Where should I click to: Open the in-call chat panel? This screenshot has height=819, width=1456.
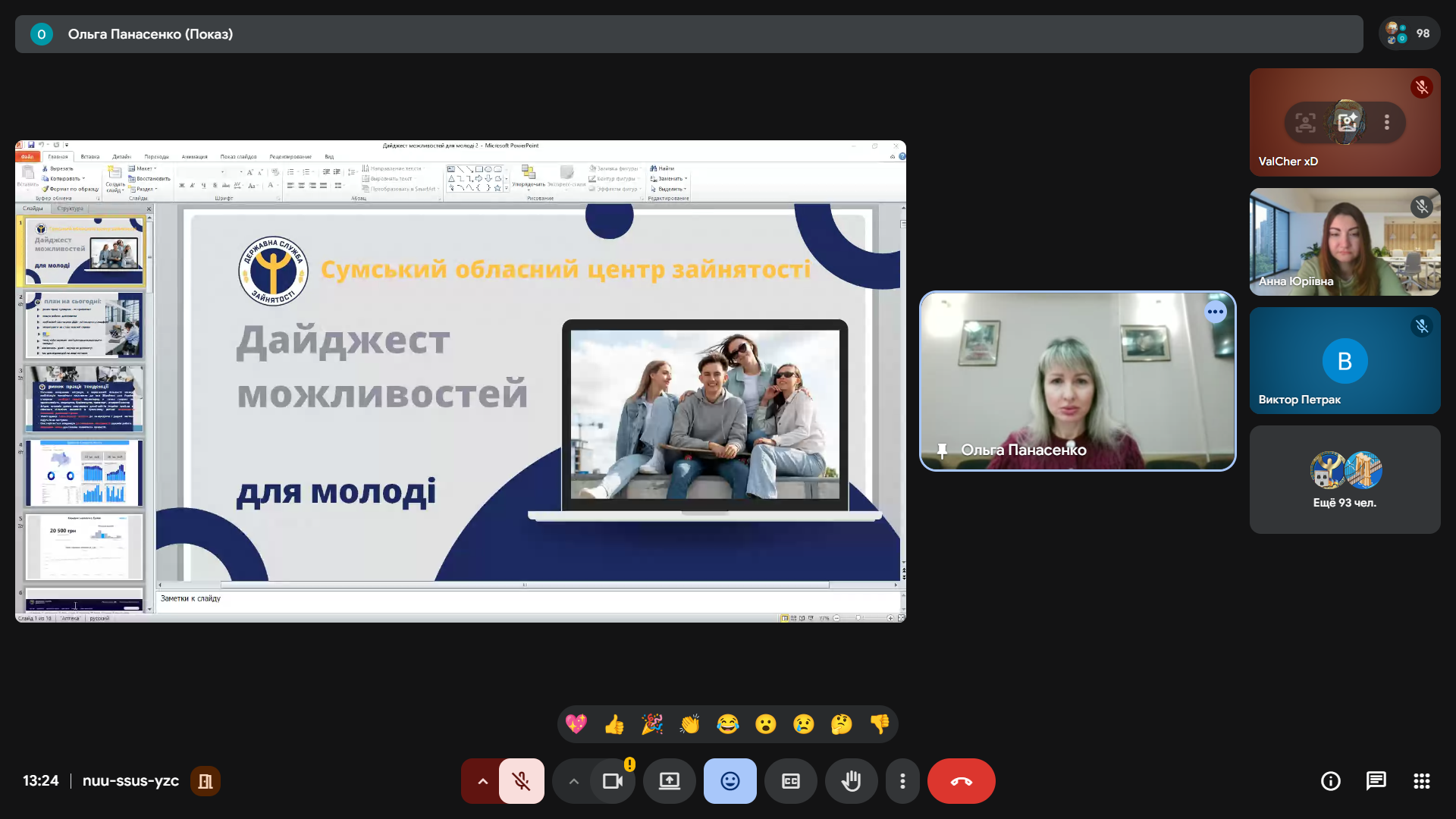click(x=1376, y=781)
